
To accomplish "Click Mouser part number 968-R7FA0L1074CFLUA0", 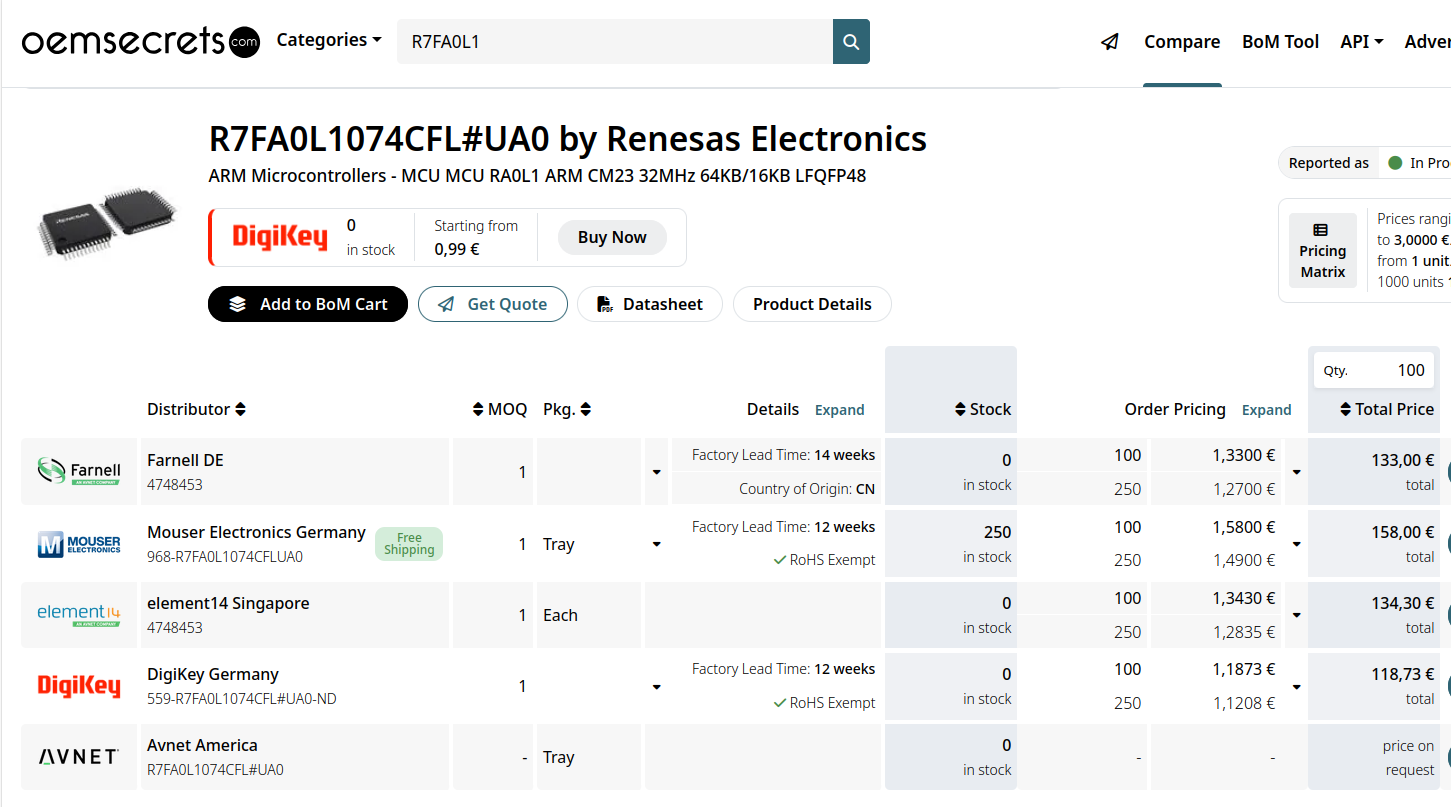I will point(225,557).
